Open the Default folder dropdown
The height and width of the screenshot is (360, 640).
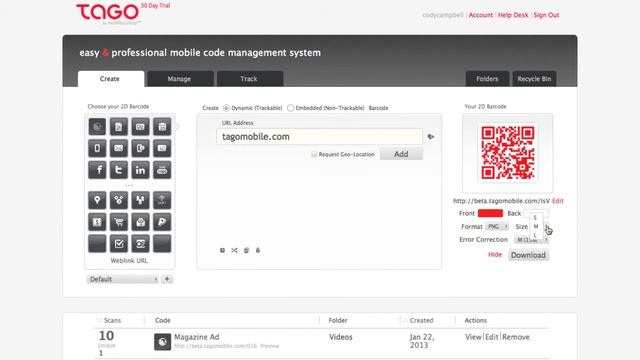pyautogui.click(x=123, y=279)
